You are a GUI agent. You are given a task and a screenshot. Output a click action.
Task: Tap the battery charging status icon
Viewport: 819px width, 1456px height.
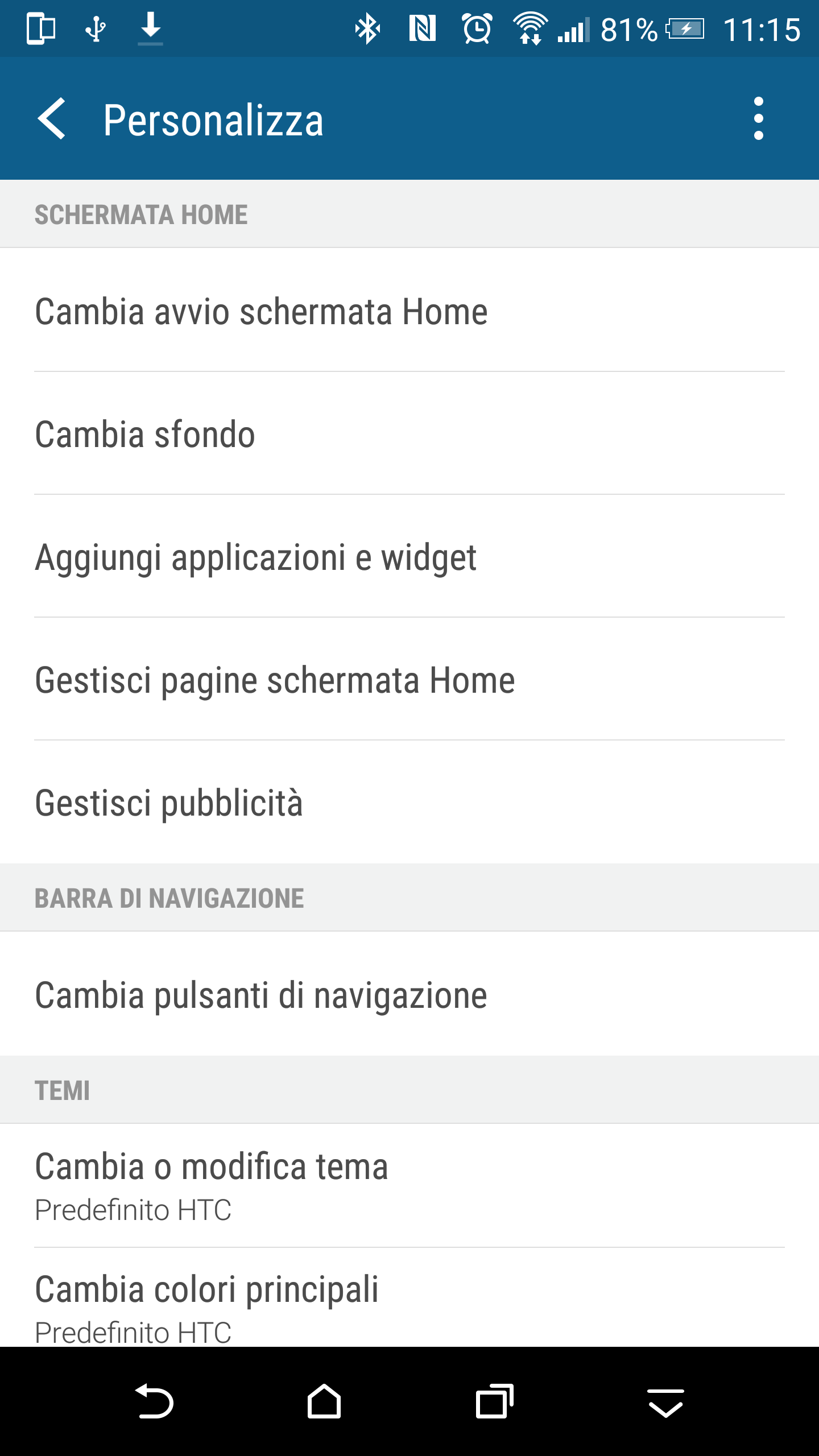[685, 28]
